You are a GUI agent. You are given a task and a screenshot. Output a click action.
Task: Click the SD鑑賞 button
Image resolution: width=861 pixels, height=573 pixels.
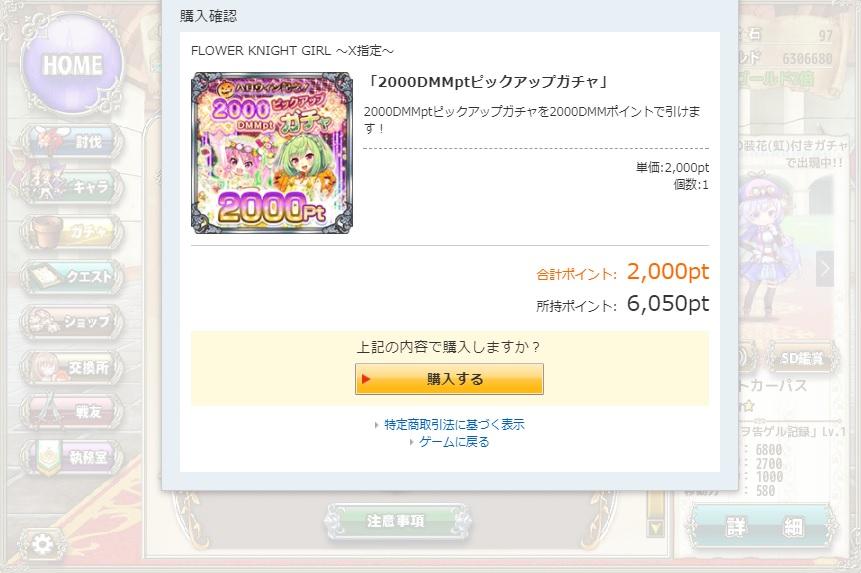pyautogui.click(x=802, y=358)
